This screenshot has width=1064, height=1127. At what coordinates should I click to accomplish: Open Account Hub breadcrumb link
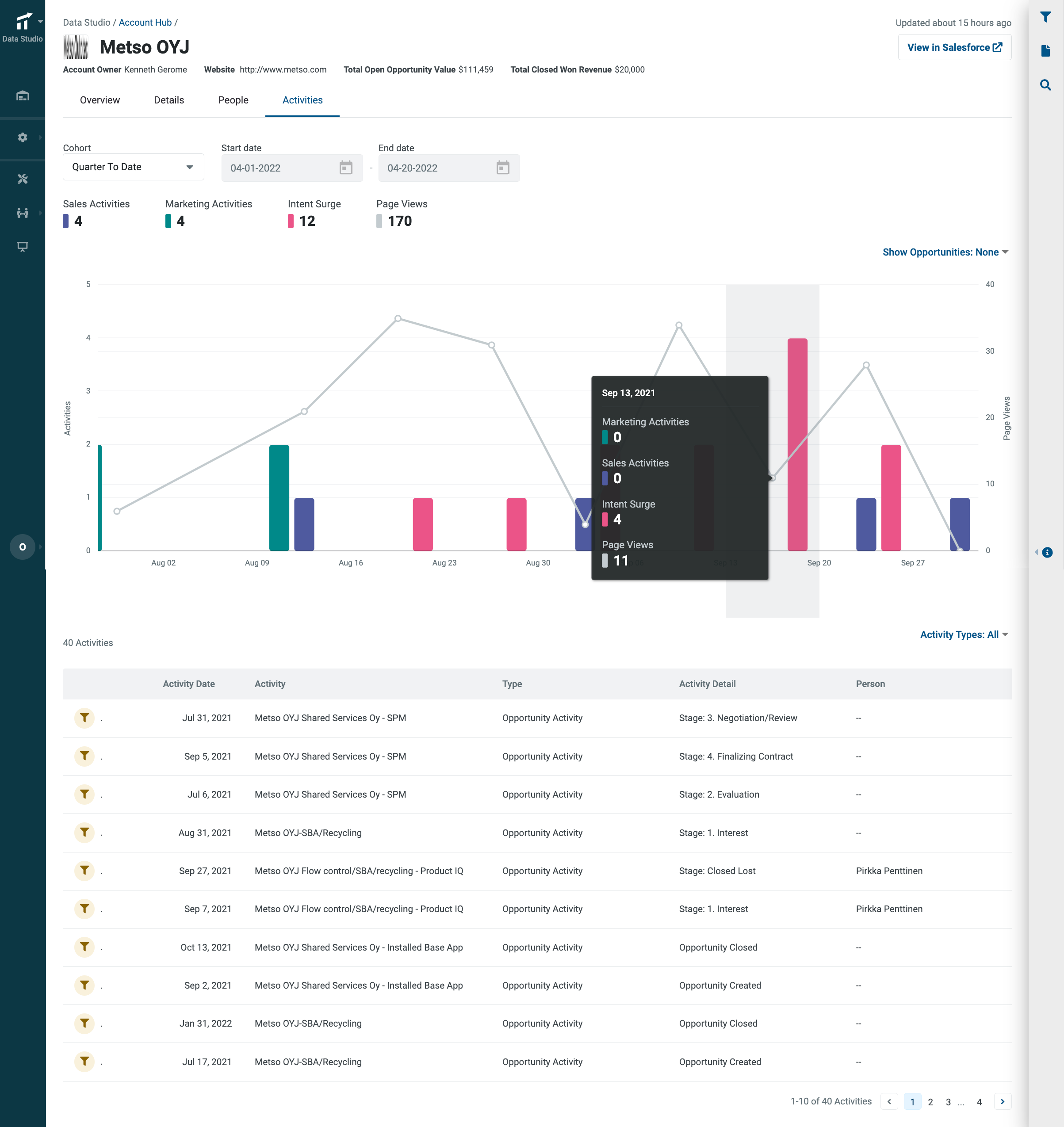145,23
